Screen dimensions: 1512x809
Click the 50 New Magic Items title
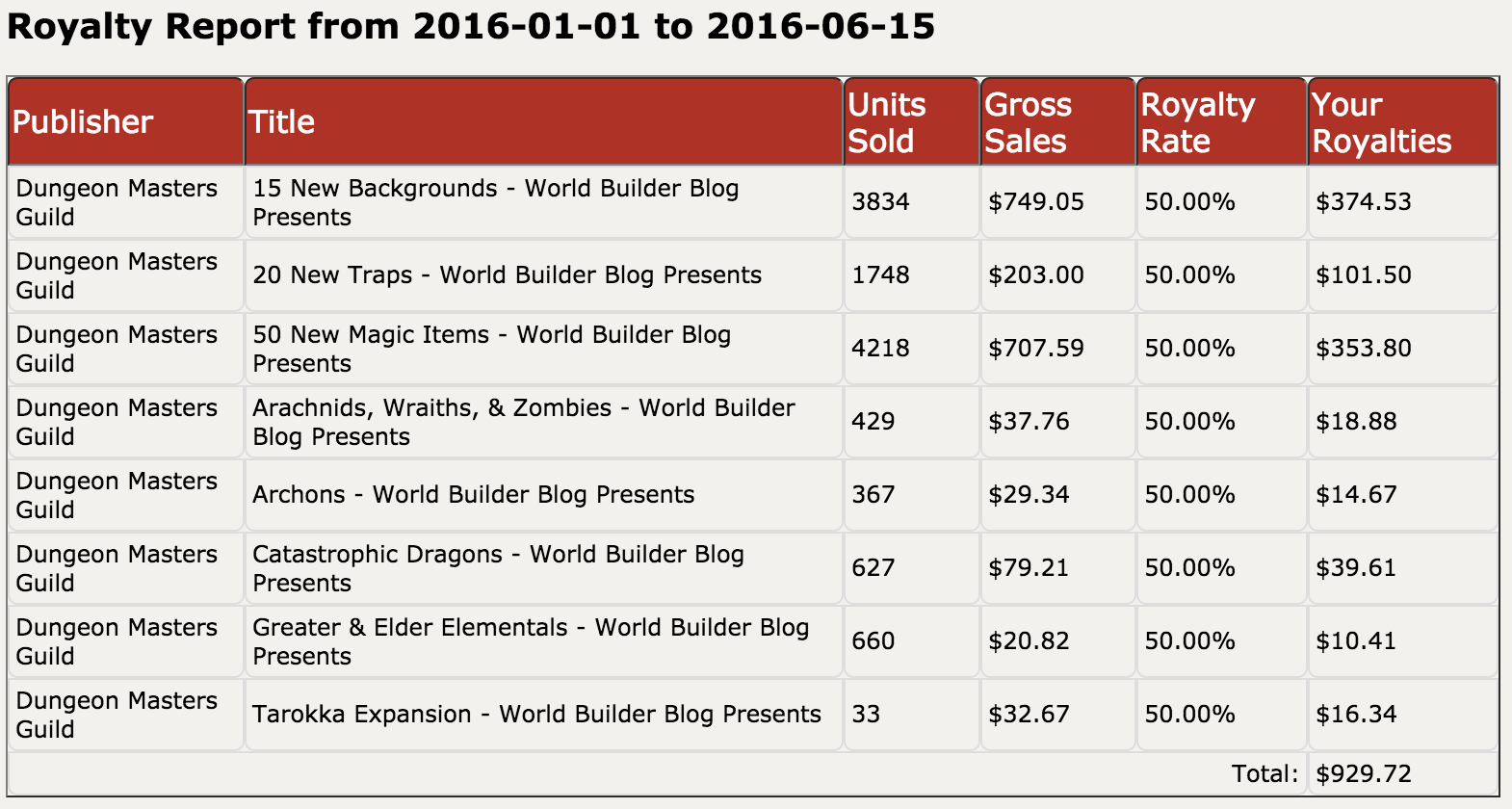491,349
